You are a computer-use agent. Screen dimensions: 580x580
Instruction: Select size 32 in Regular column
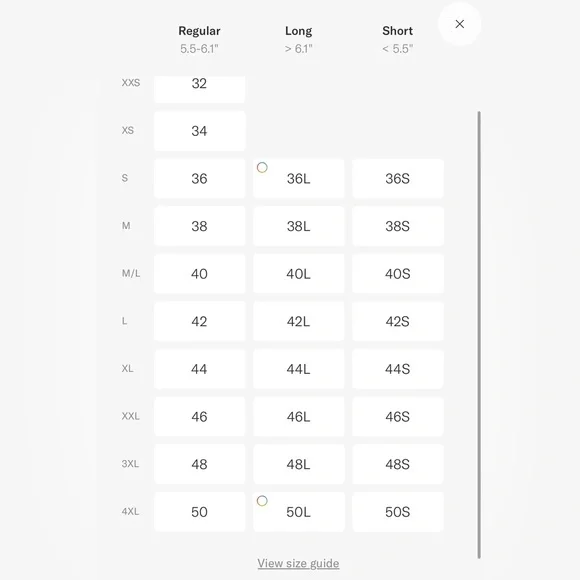point(199,88)
